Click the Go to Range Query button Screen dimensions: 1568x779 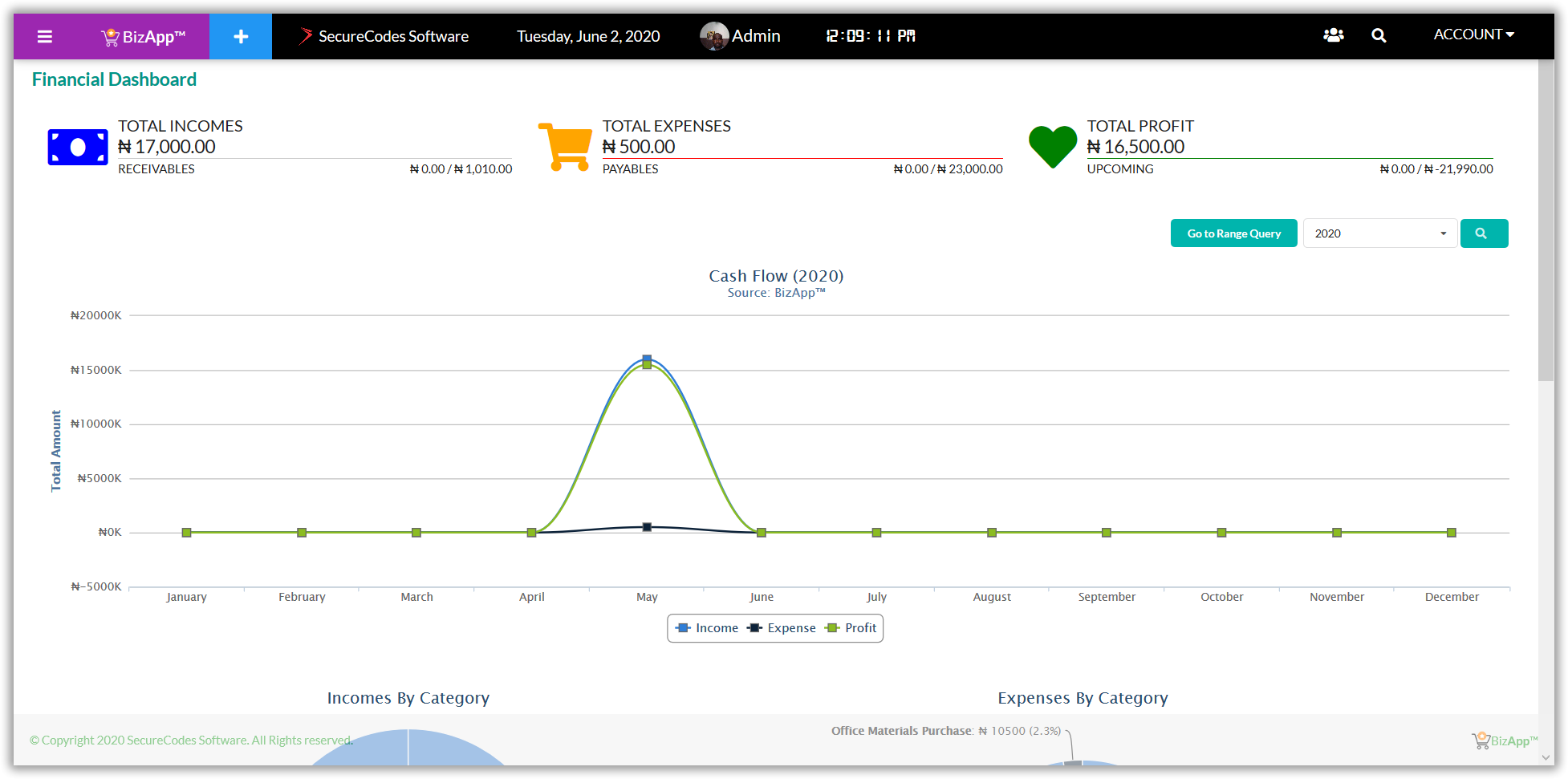coord(1233,233)
